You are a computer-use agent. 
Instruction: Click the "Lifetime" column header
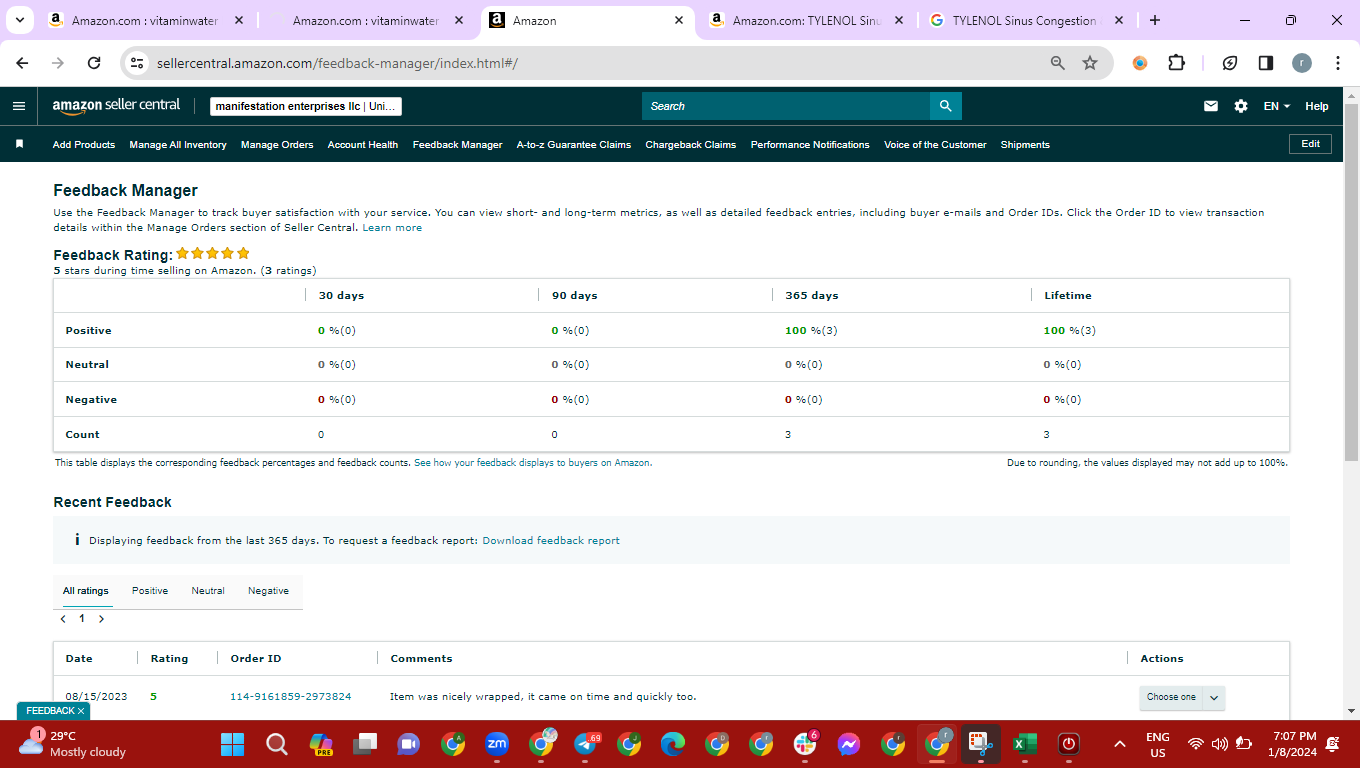(1067, 296)
